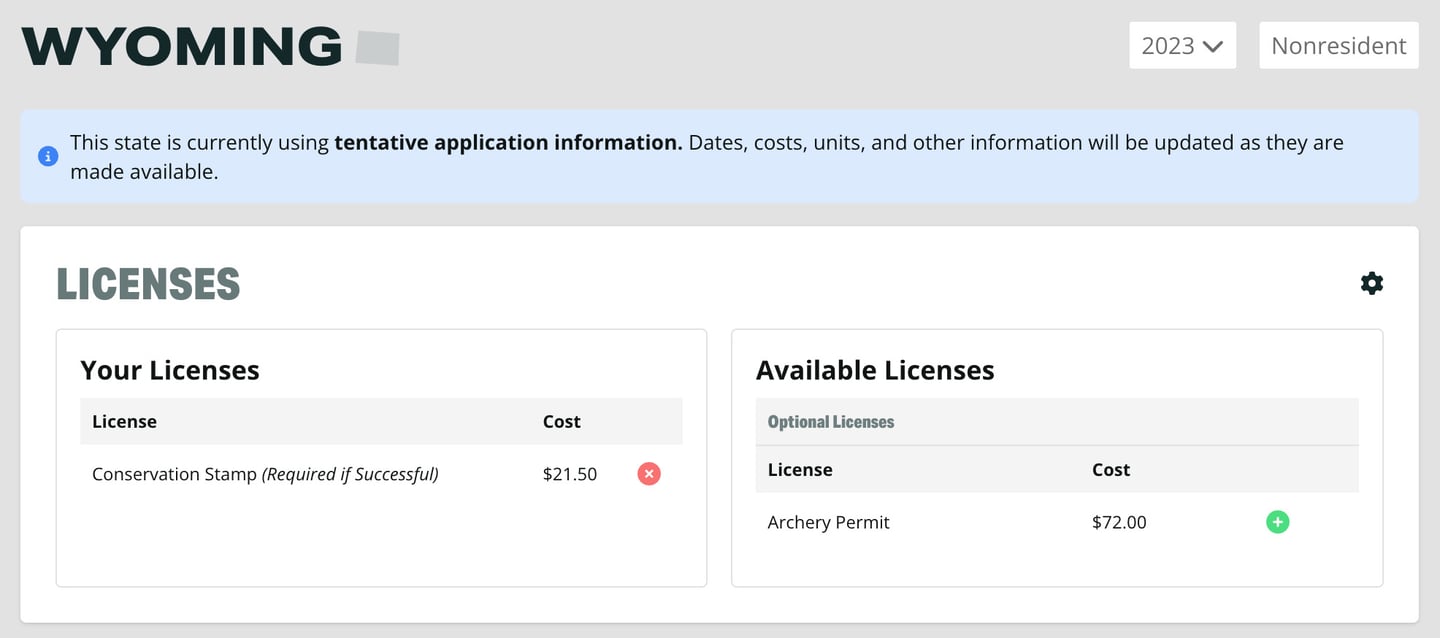This screenshot has height=638, width=1440.
Task: Click the Optional Licenses section header
Action: (831, 422)
